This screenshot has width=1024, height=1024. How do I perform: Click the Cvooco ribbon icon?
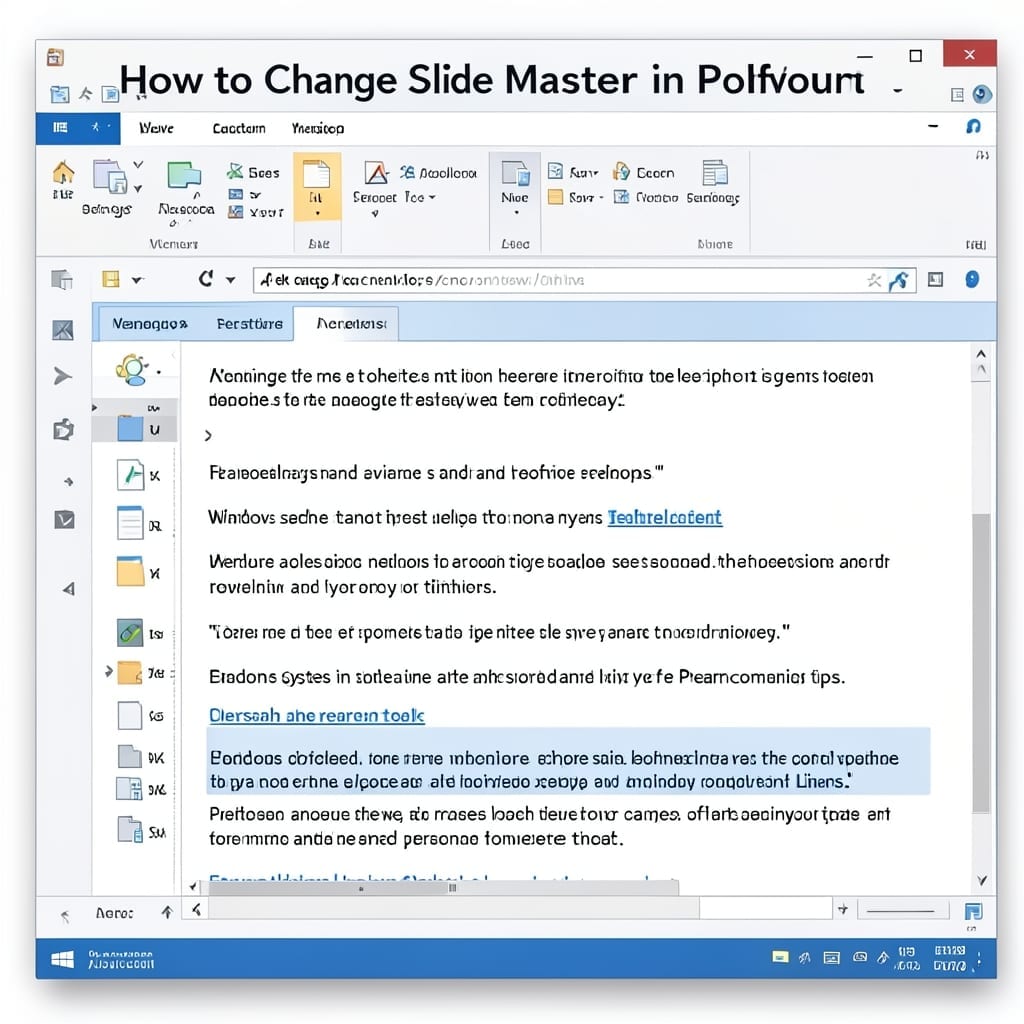tap(621, 197)
